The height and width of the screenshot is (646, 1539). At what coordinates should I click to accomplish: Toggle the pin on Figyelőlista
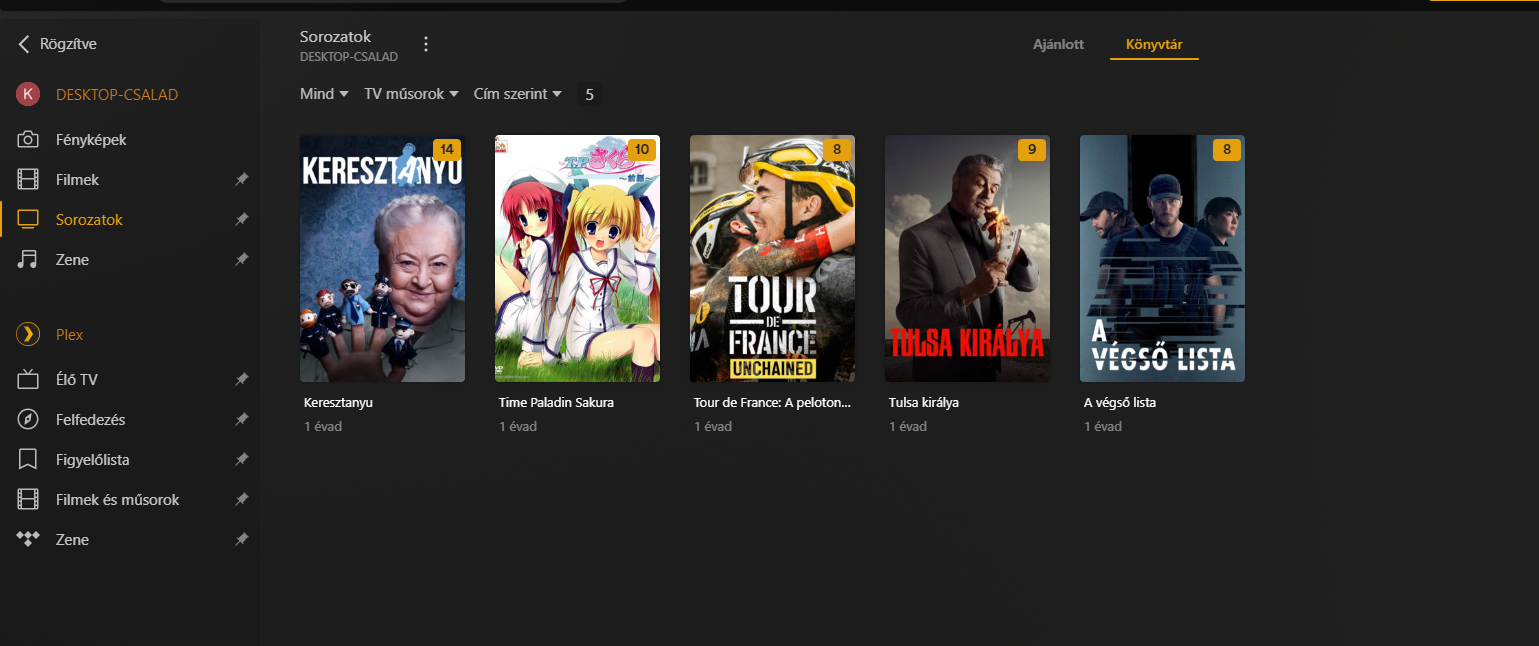coord(241,460)
